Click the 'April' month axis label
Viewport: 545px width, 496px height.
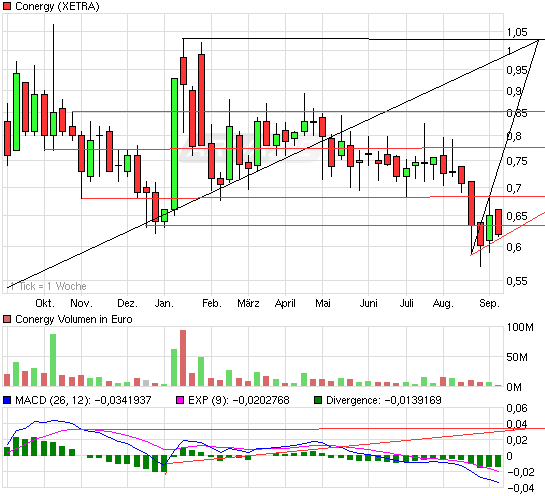click(x=285, y=303)
